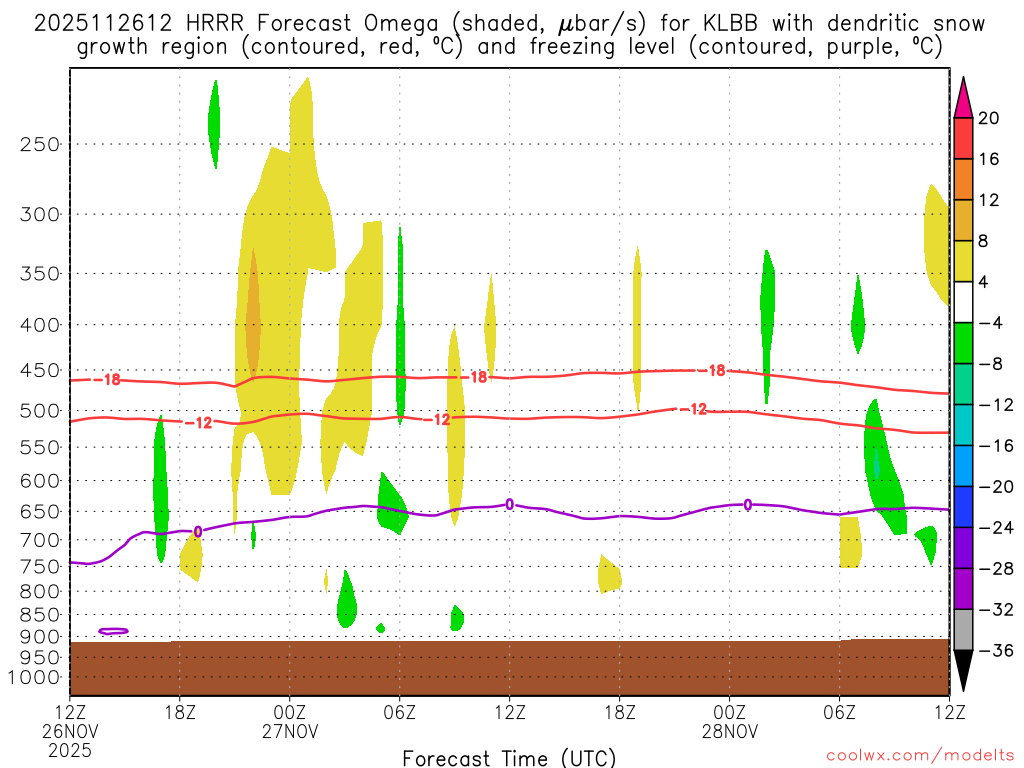
Task: Click the colorbar tick label -4
Action: click(x=989, y=323)
